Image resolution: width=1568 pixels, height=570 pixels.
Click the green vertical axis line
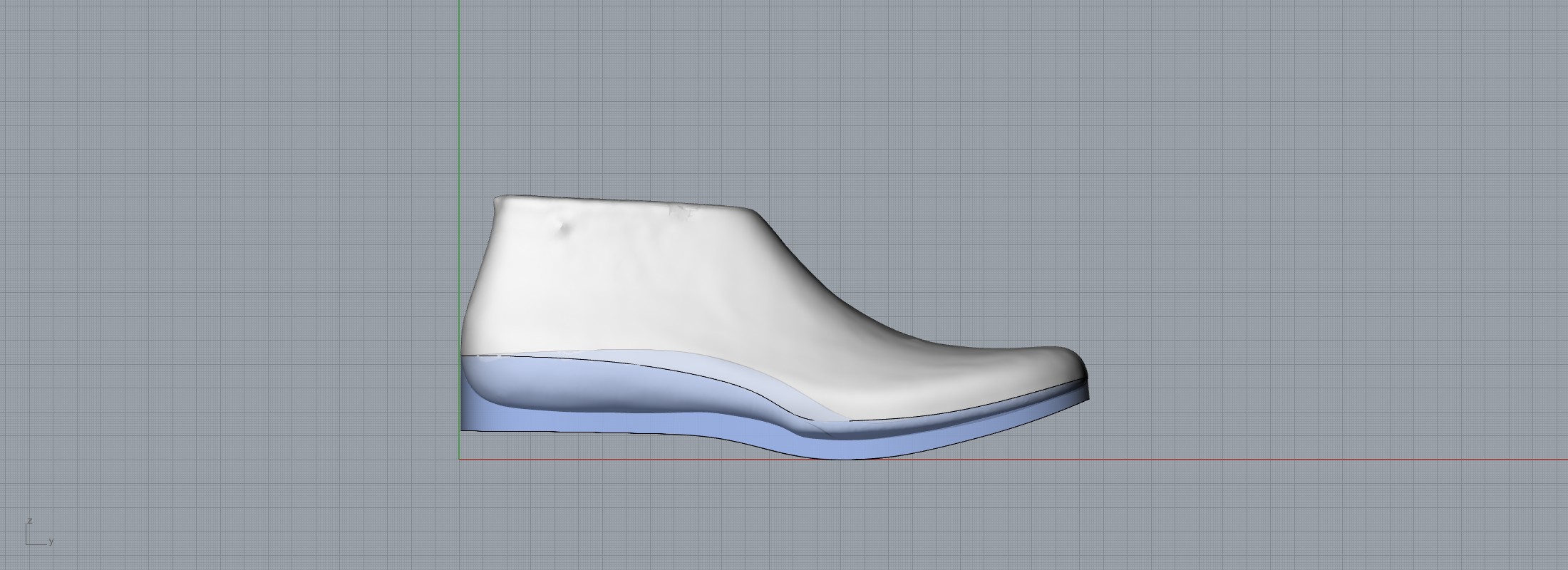(459, 107)
